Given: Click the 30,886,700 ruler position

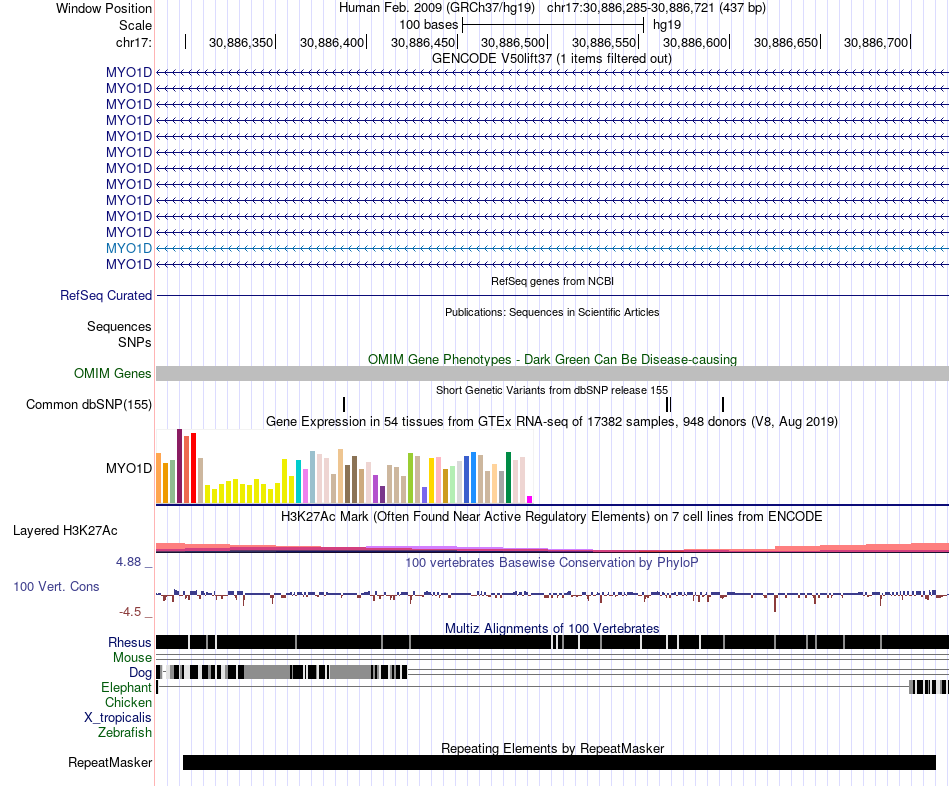Looking at the screenshot, I should (x=876, y=42).
